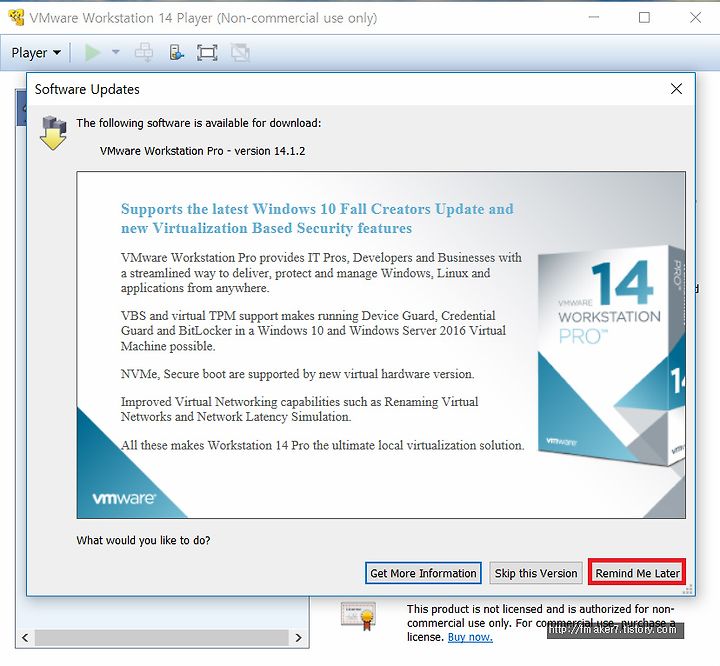Maximize the VMware Player window
The image size is (720, 666).
tap(644, 17)
